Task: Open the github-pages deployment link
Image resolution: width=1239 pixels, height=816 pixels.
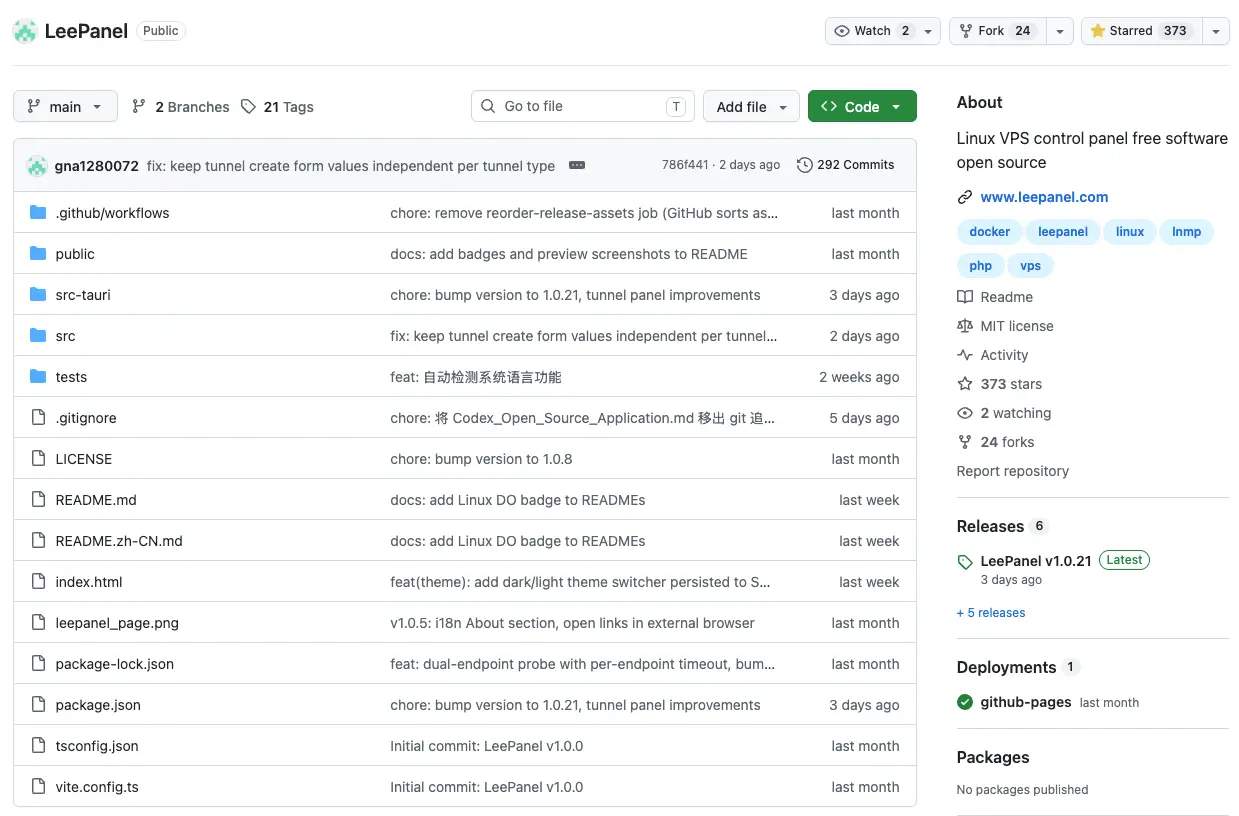Action: 1026,702
